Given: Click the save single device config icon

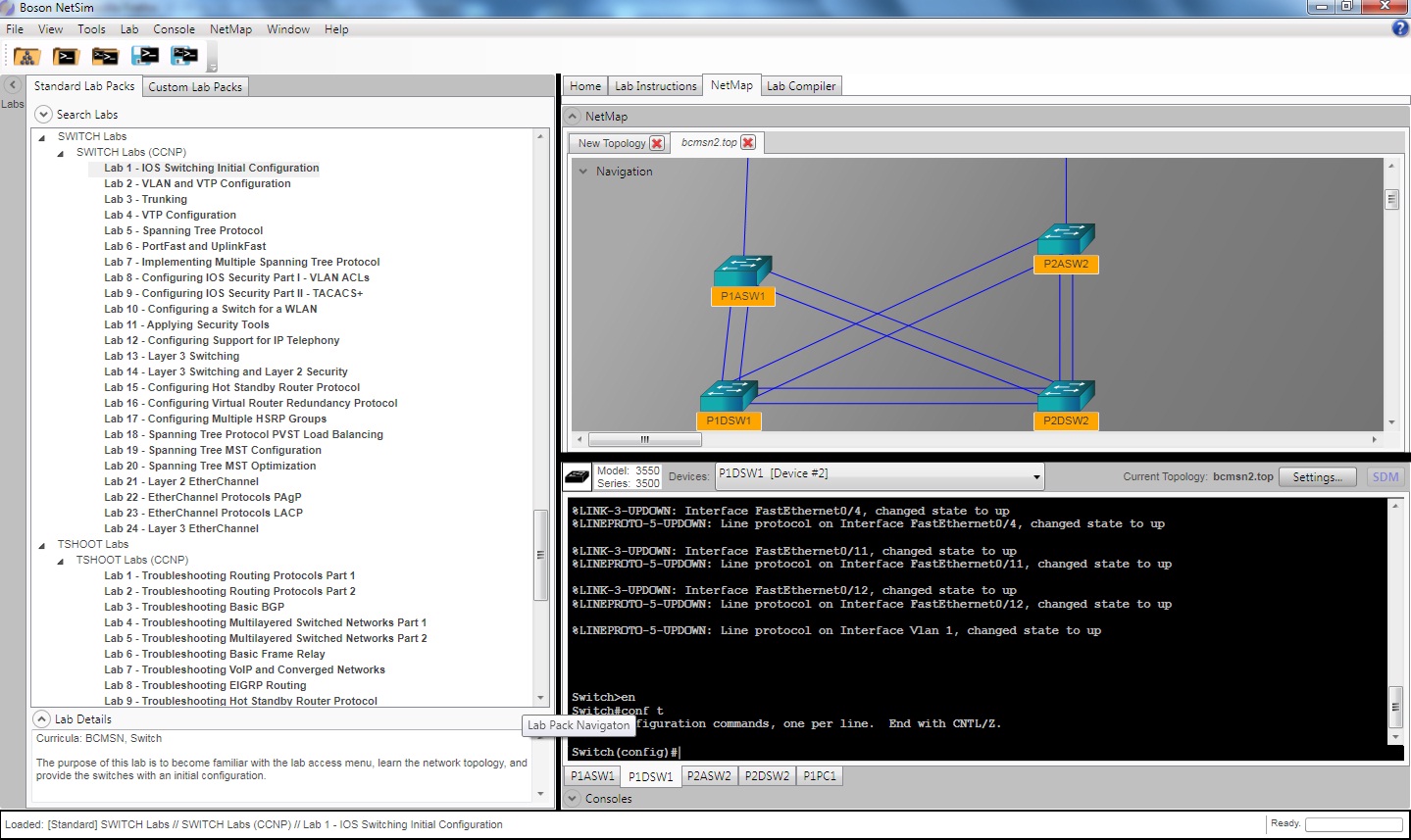Looking at the screenshot, I should pos(145,56).
